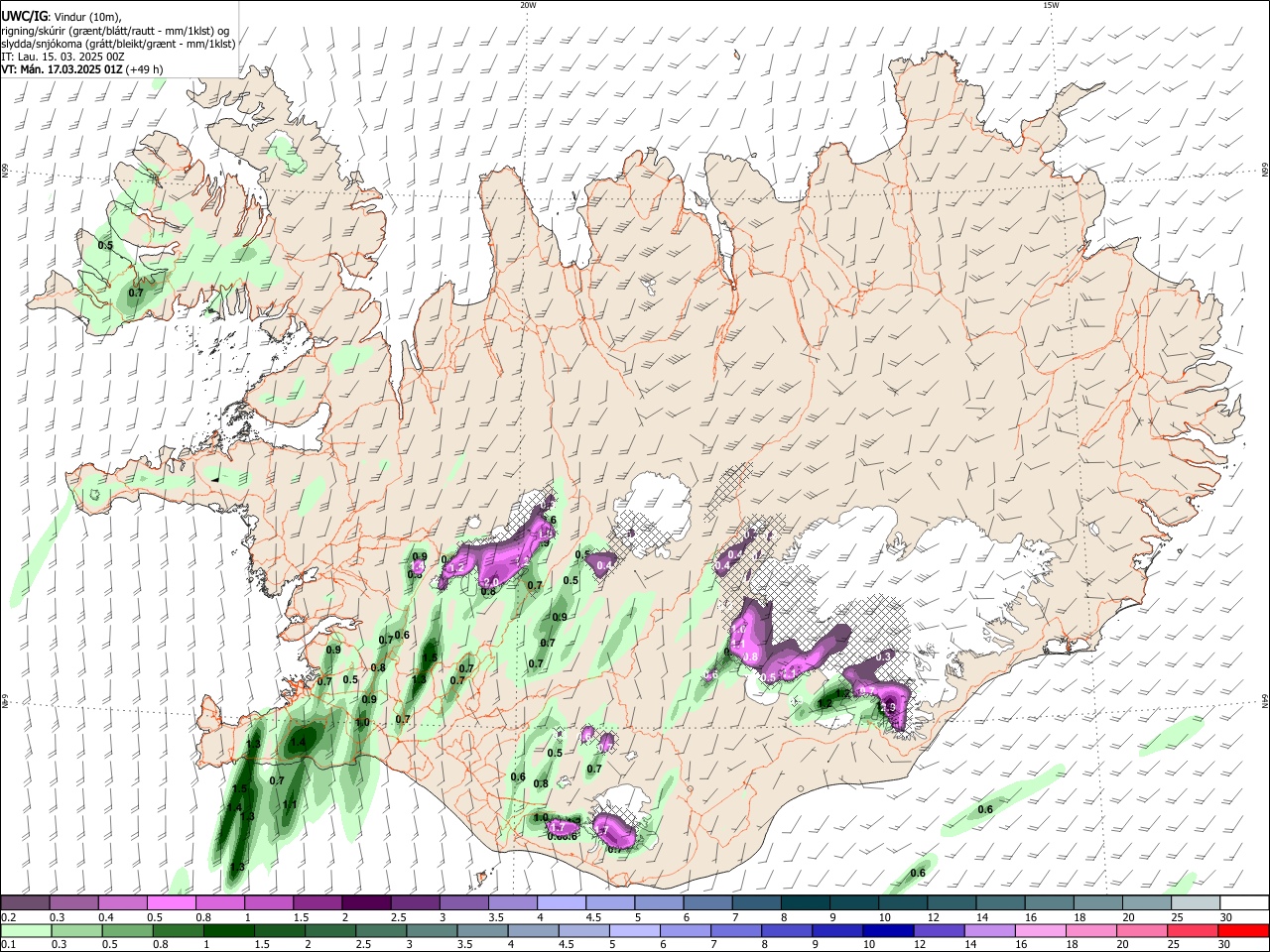
Task: Click the '12' label in the upper legend row
Action: point(935,917)
